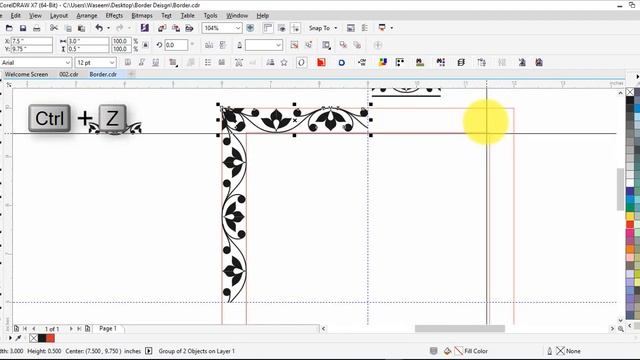Click the Print icon
The width and height of the screenshot is (640, 360).
37,28
